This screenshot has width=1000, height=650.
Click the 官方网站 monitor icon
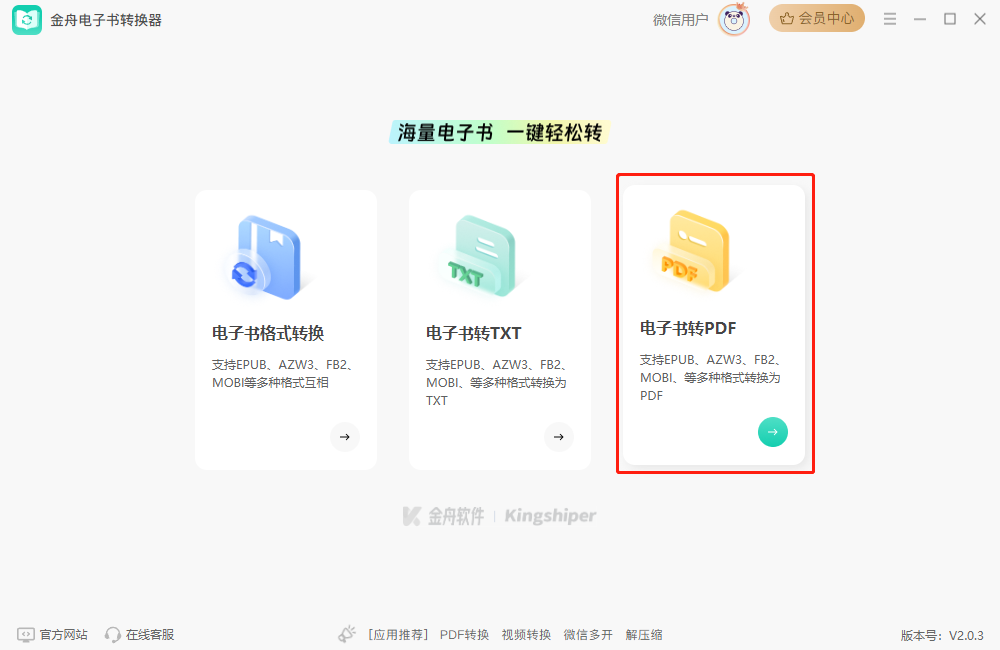(x=26, y=635)
